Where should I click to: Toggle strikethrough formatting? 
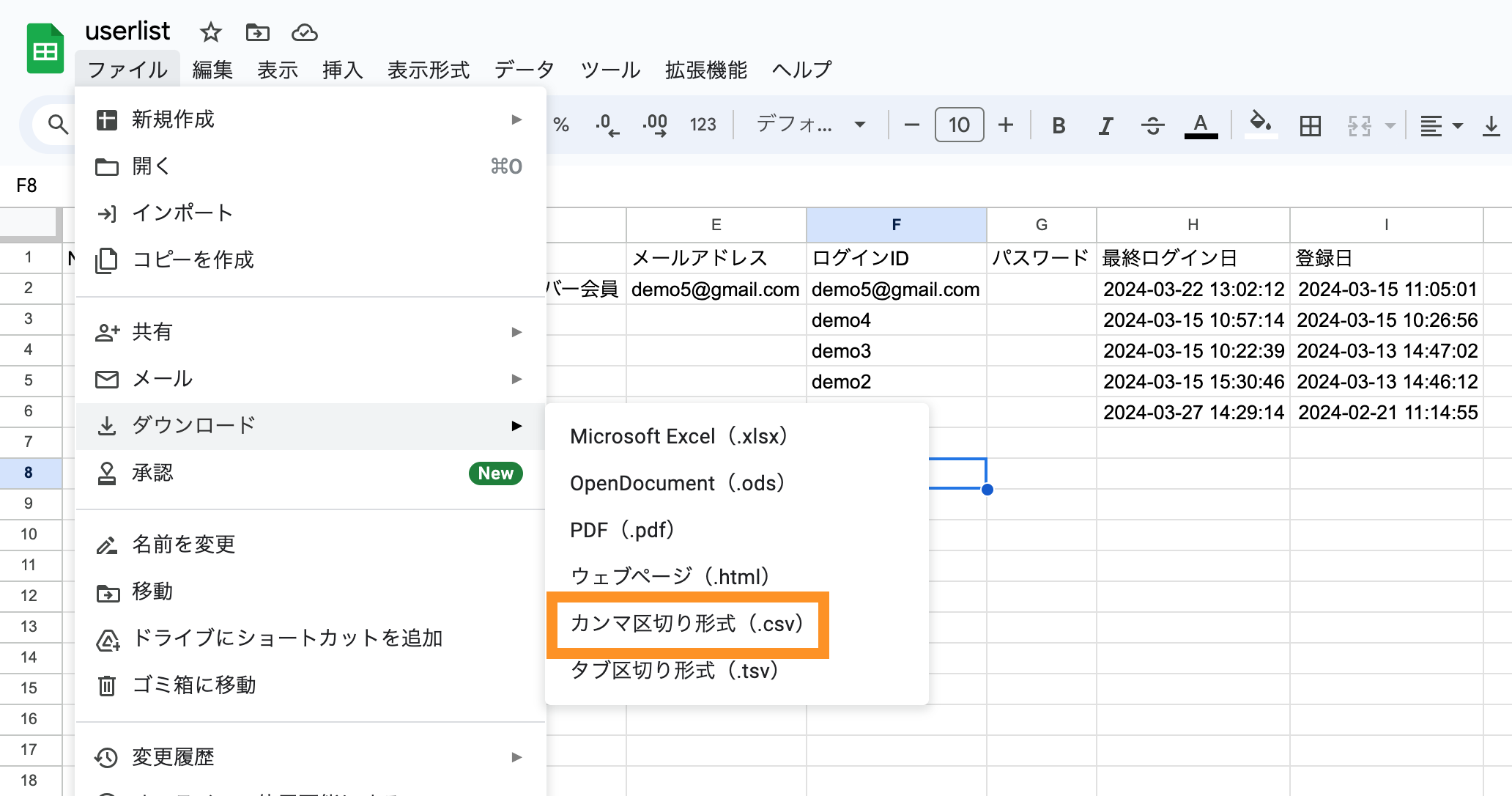1152,125
